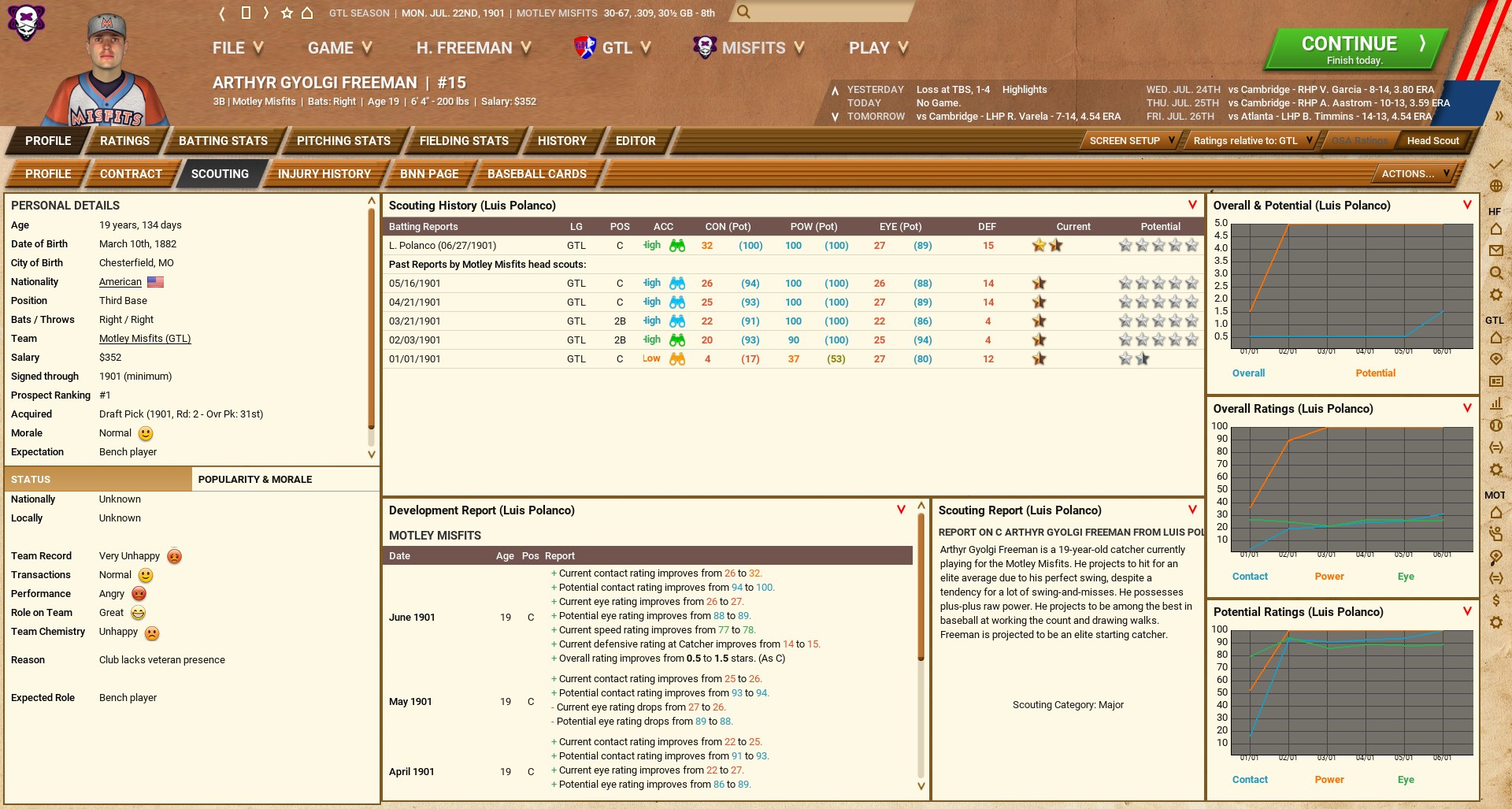Click the back navigation arrow in top bar
The image size is (1512, 809).
coord(222,13)
